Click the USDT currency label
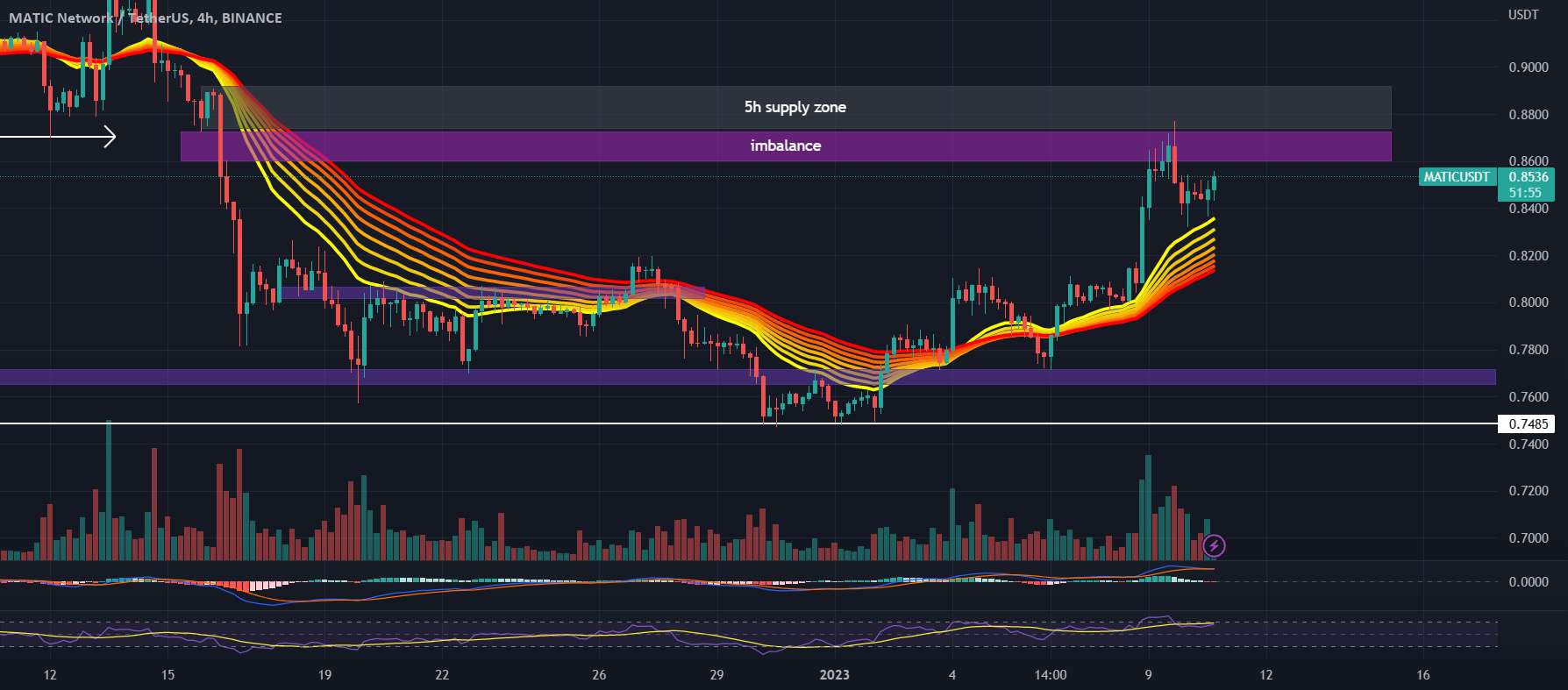 (1523, 14)
